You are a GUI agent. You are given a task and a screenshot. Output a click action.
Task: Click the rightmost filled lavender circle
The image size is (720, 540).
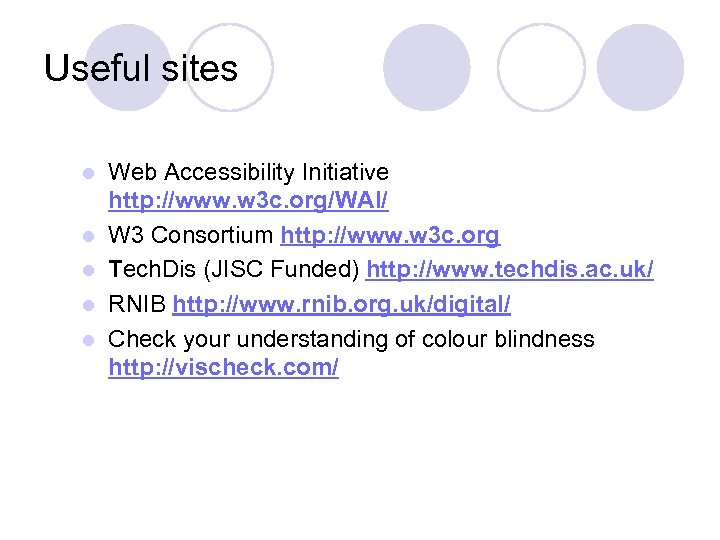coord(641,67)
